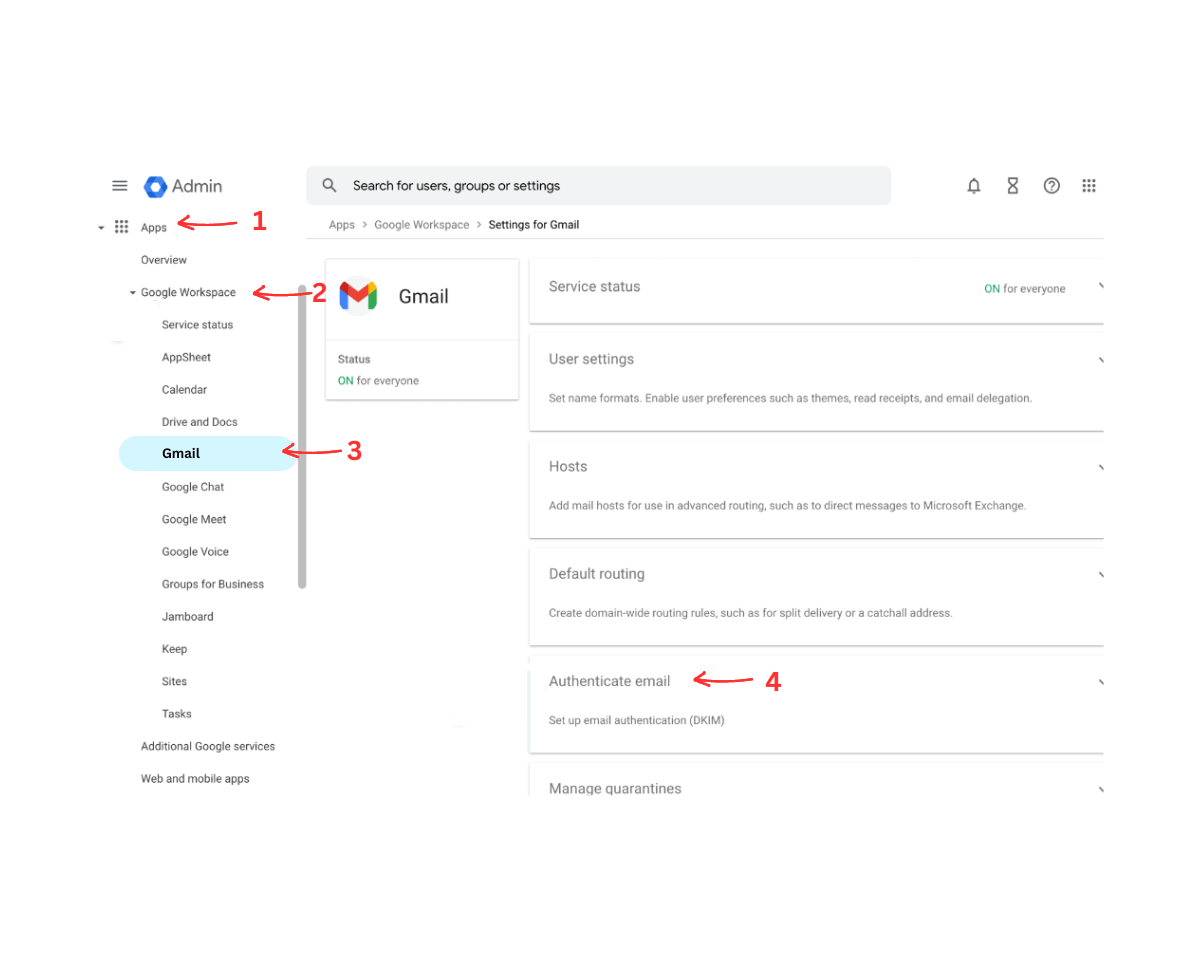Open Jamboard settings

187,617
